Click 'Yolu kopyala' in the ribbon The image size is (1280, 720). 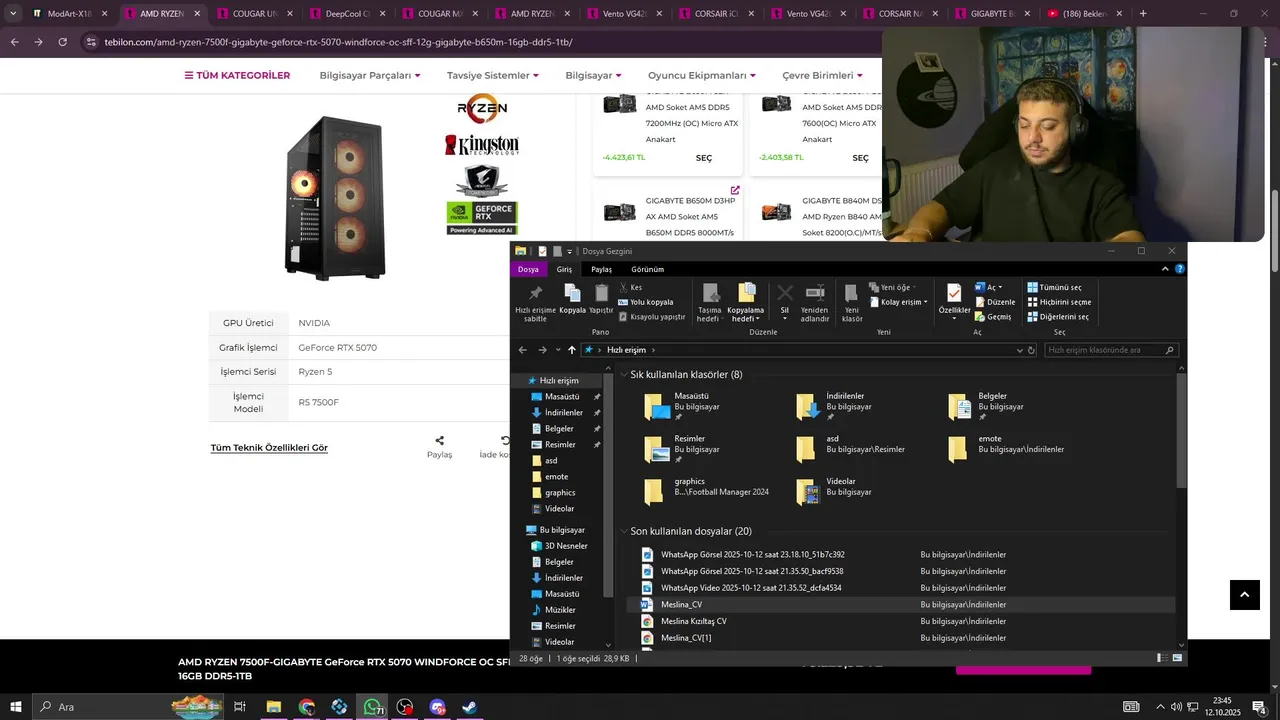[646, 302]
